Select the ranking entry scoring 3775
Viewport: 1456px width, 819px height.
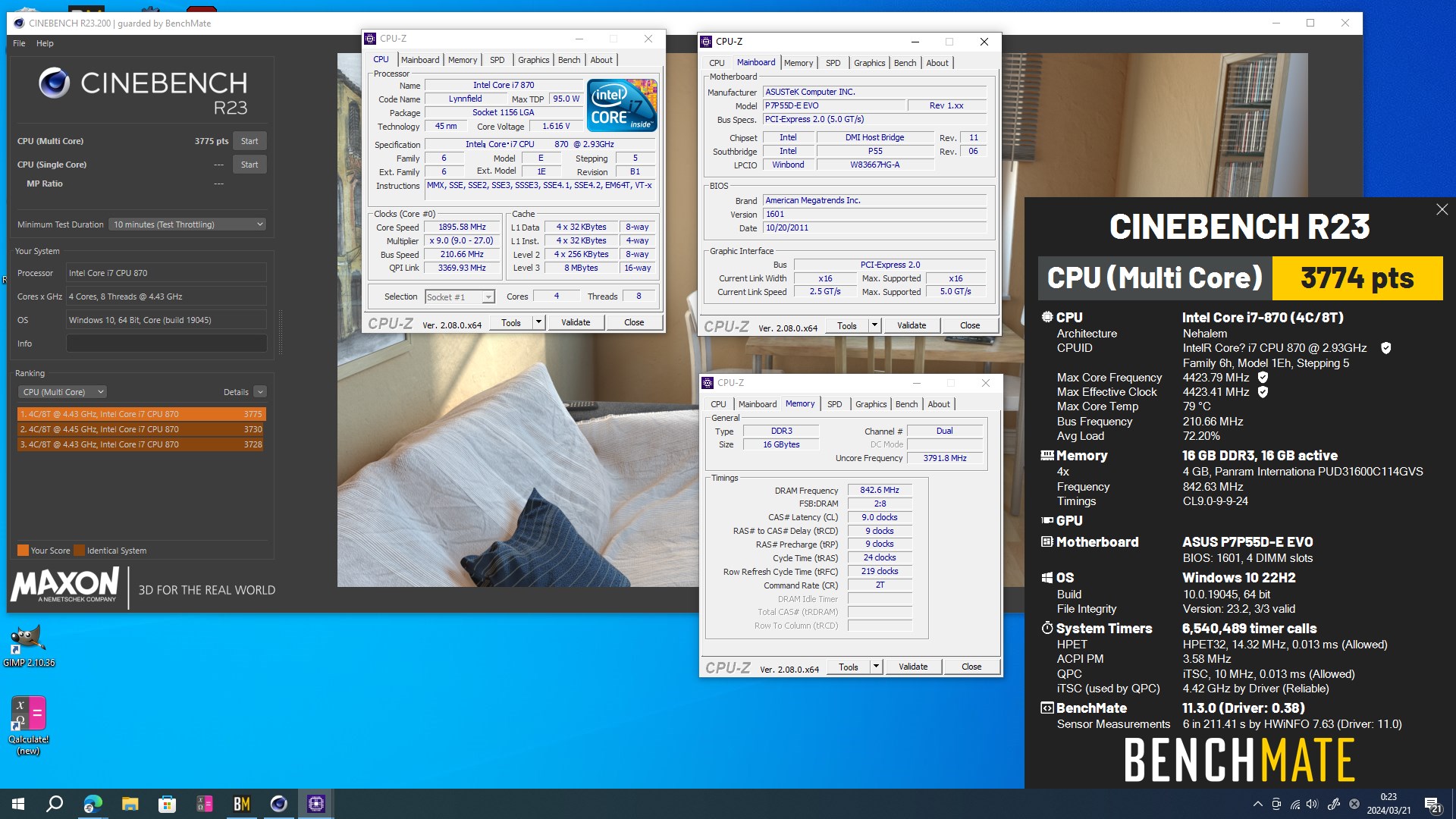point(141,414)
